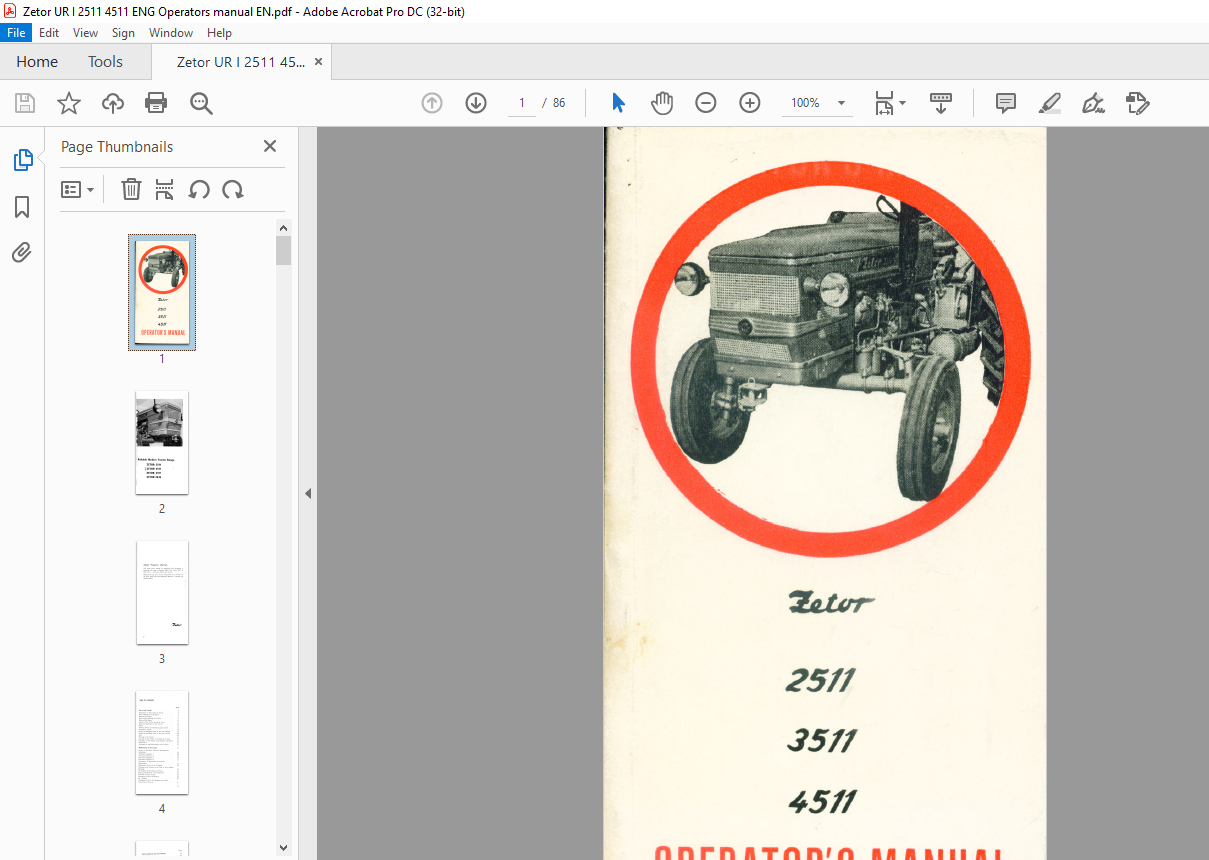
Task: Zoom in with plus button
Action: [750, 103]
